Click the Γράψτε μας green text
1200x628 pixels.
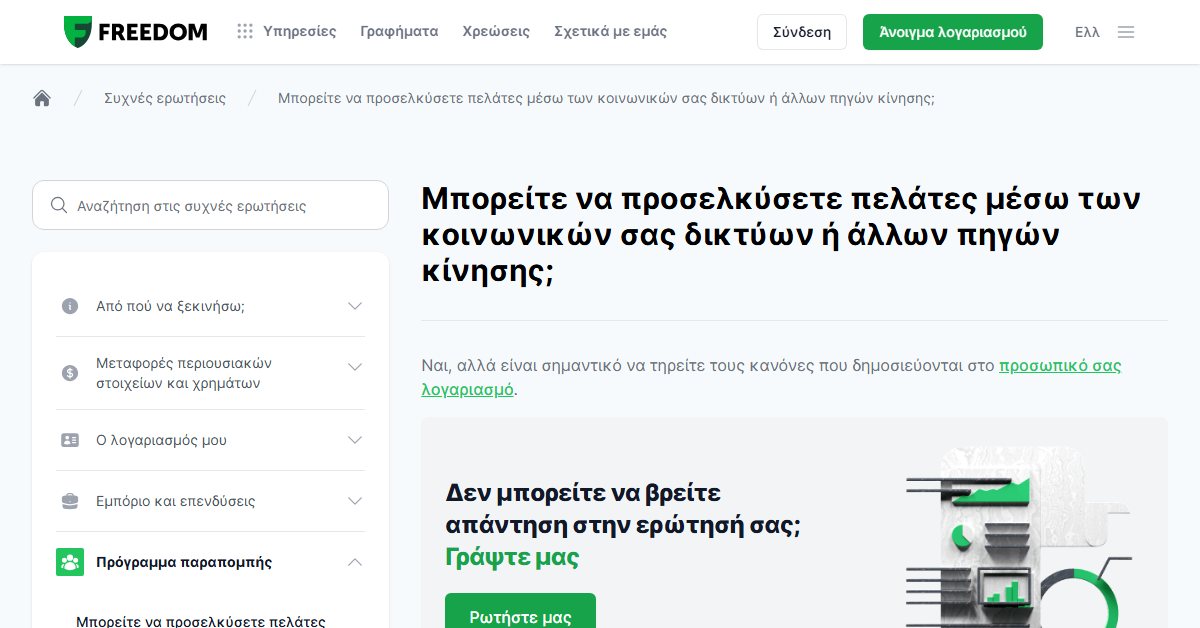[x=512, y=557]
